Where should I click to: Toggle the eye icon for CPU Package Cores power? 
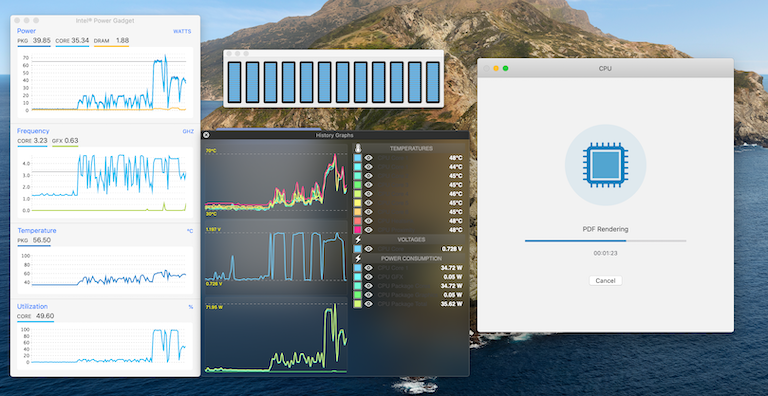[x=368, y=286]
